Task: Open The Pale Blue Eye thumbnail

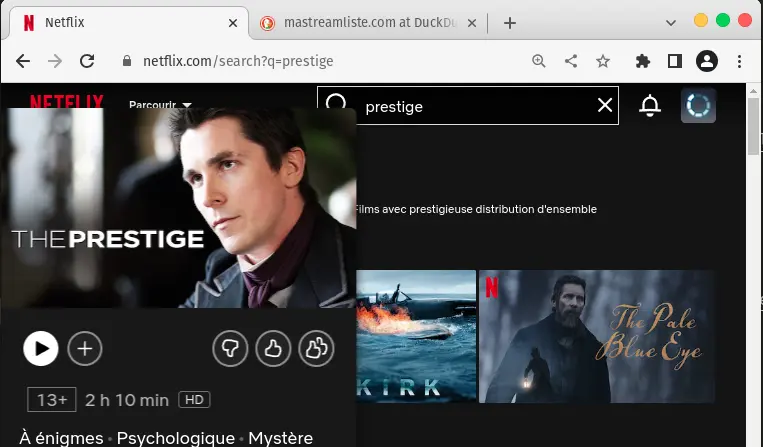Action: click(x=597, y=337)
